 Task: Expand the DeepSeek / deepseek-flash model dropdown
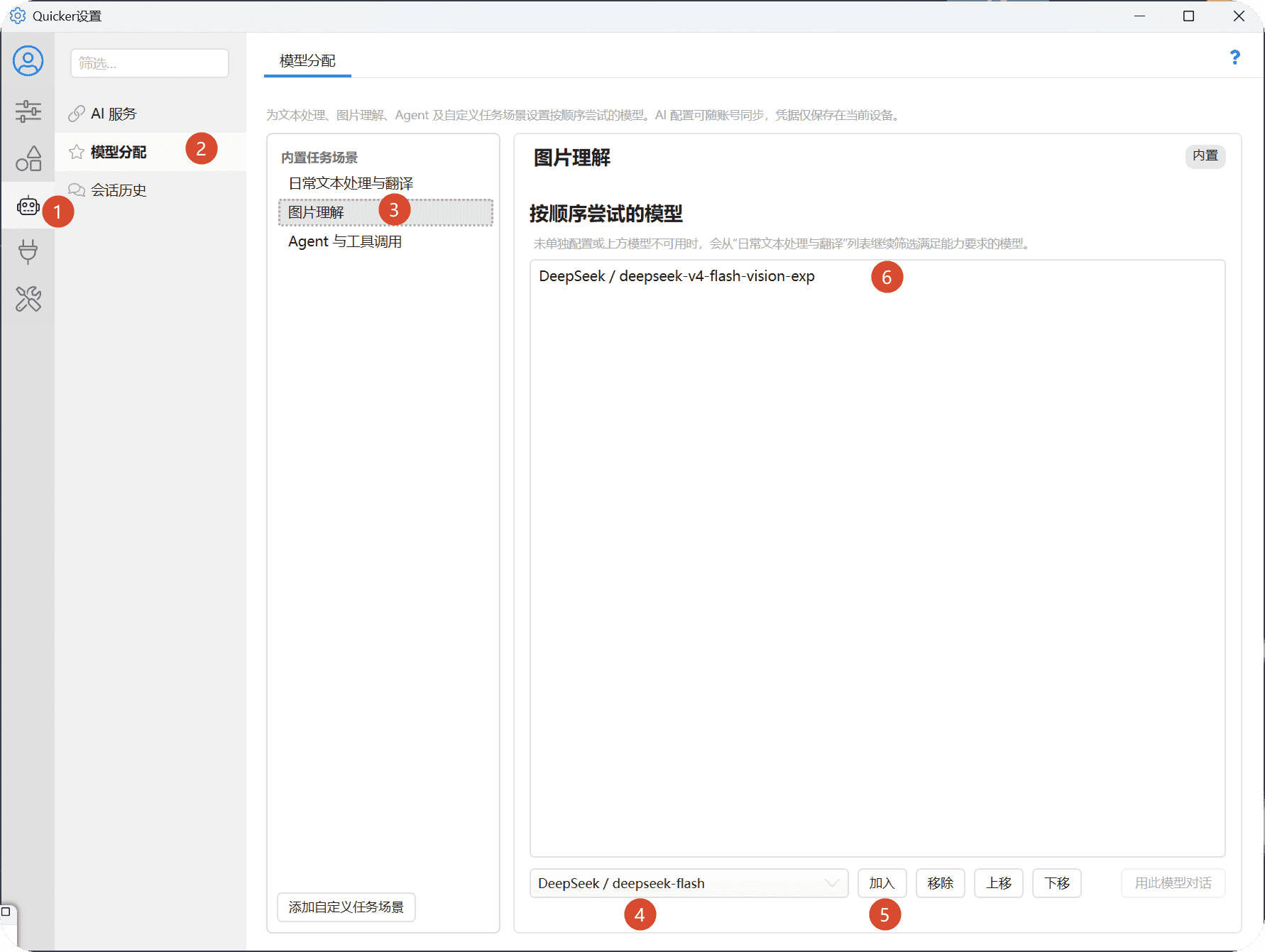[x=689, y=883]
